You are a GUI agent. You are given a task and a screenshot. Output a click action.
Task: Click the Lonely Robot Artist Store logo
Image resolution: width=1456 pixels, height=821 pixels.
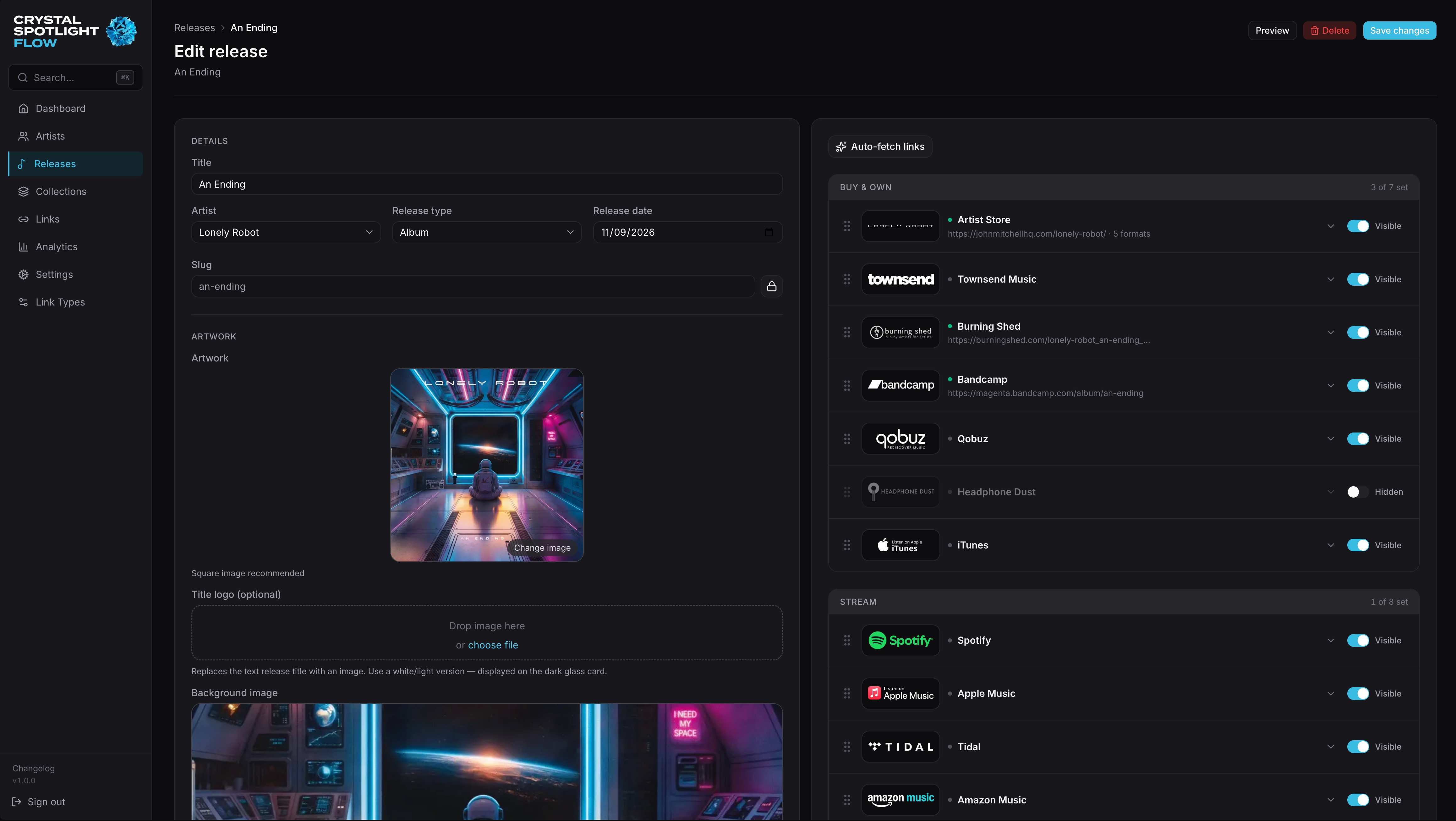pyautogui.click(x=900, y=226)
